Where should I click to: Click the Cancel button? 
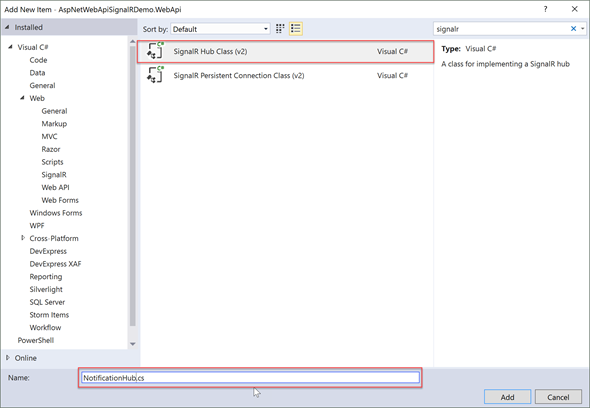[x=558, y=397]
